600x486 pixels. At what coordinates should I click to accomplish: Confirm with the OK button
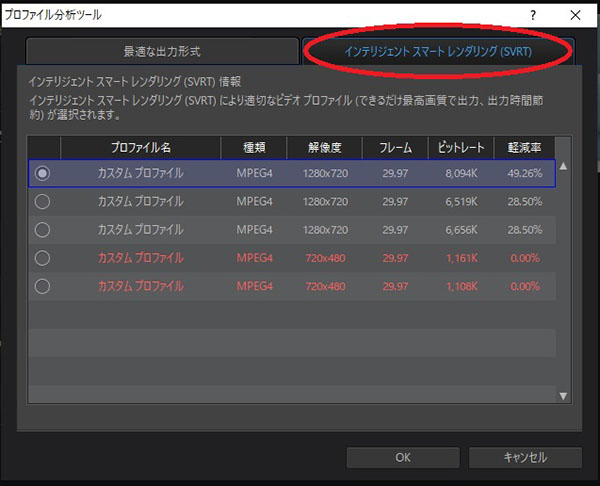tap(403, 458)
